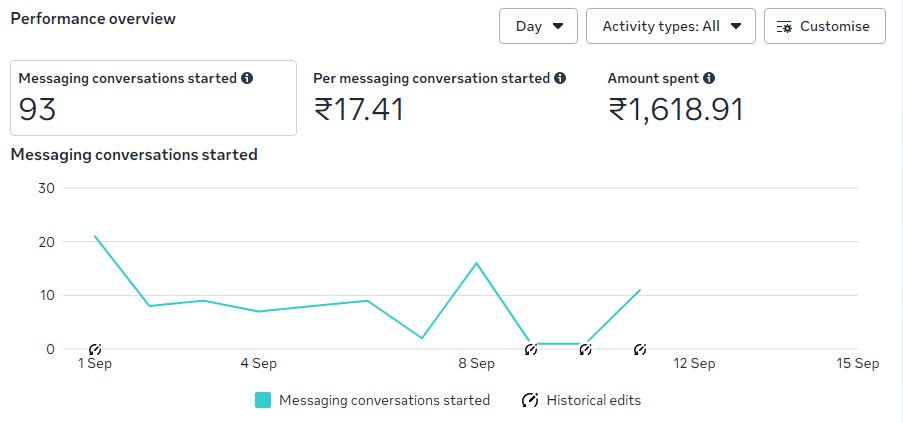Viewport: 903px width, 423px height.
Task: Click the chart peak at 1 Sep
Action: [95, 236]
